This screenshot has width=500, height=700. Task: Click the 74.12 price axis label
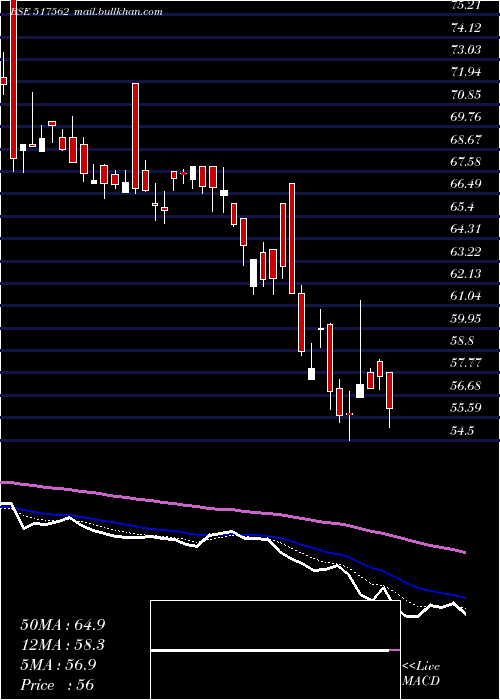[x=467, y=28]
